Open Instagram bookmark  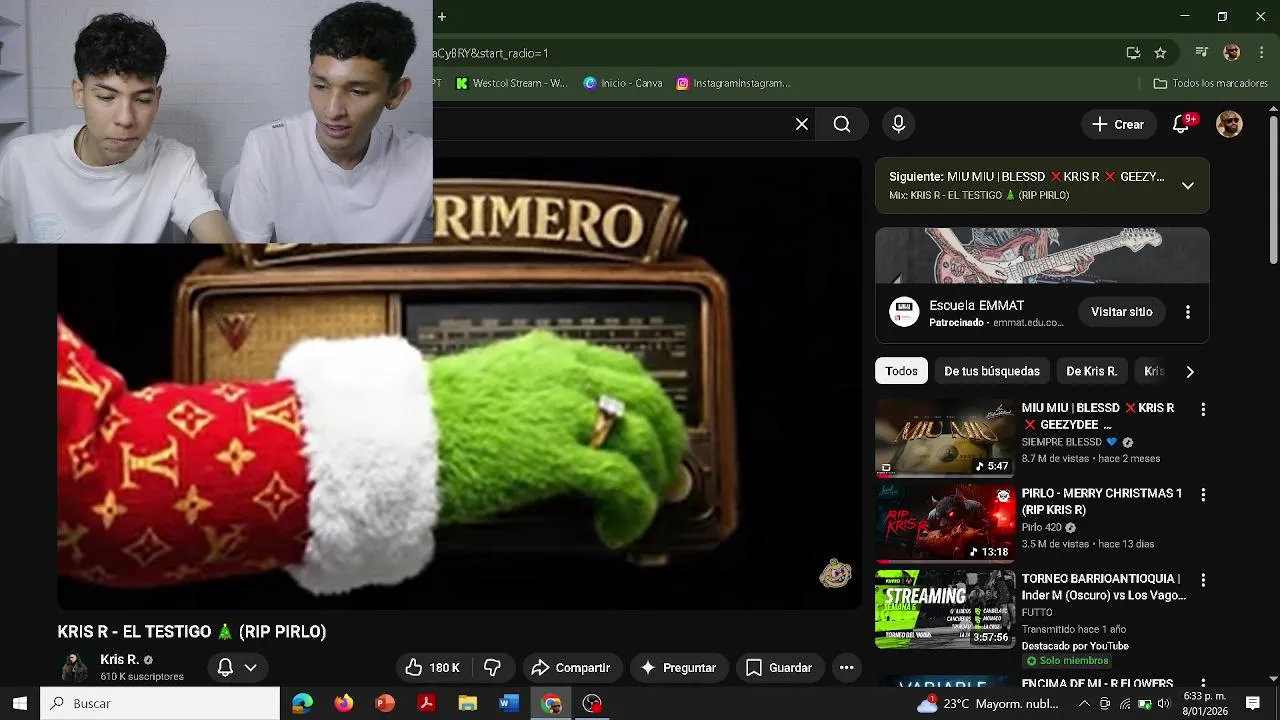pos(733,83)
